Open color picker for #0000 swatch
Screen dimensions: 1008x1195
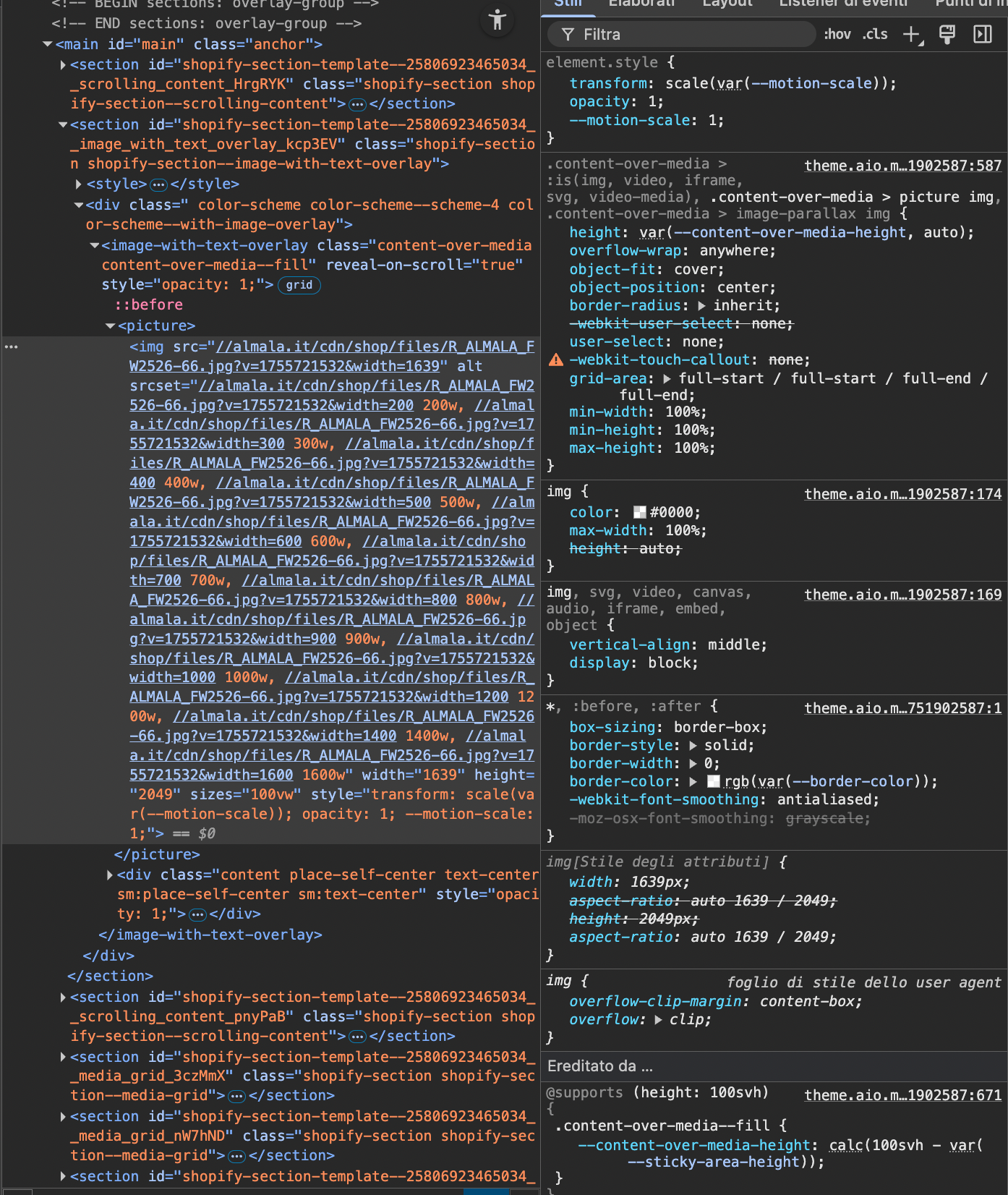click(639, 513)
